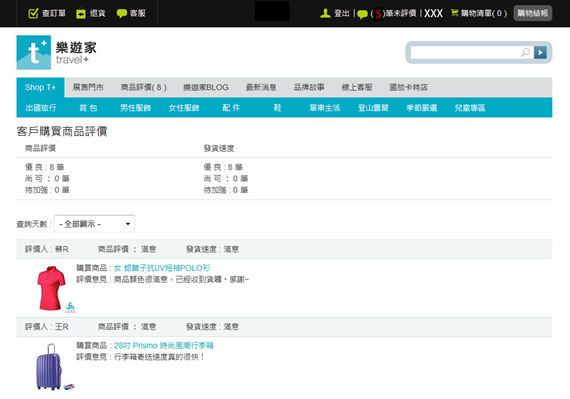Open the 商品評價(8) tab
570x399 pixels.
[x=144, y=87]
